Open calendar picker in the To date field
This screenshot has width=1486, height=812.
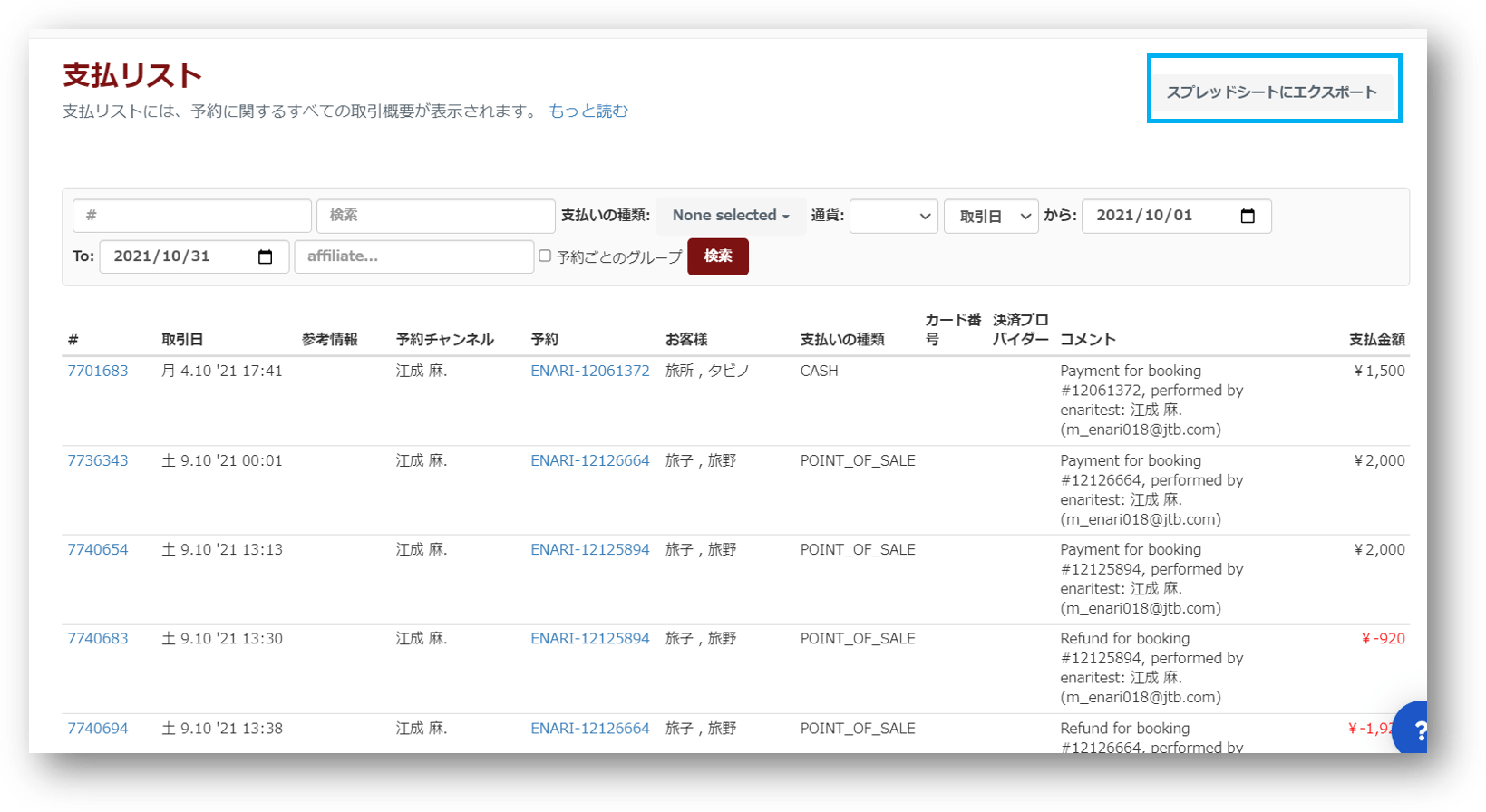coord(265,257)
